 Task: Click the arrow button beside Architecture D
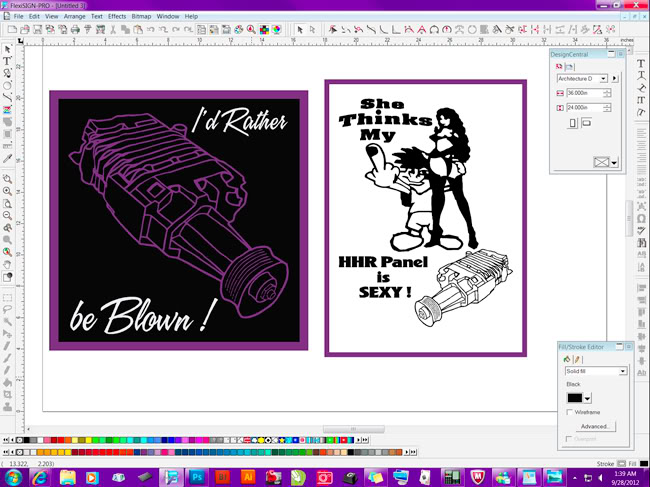click(615, 78)
